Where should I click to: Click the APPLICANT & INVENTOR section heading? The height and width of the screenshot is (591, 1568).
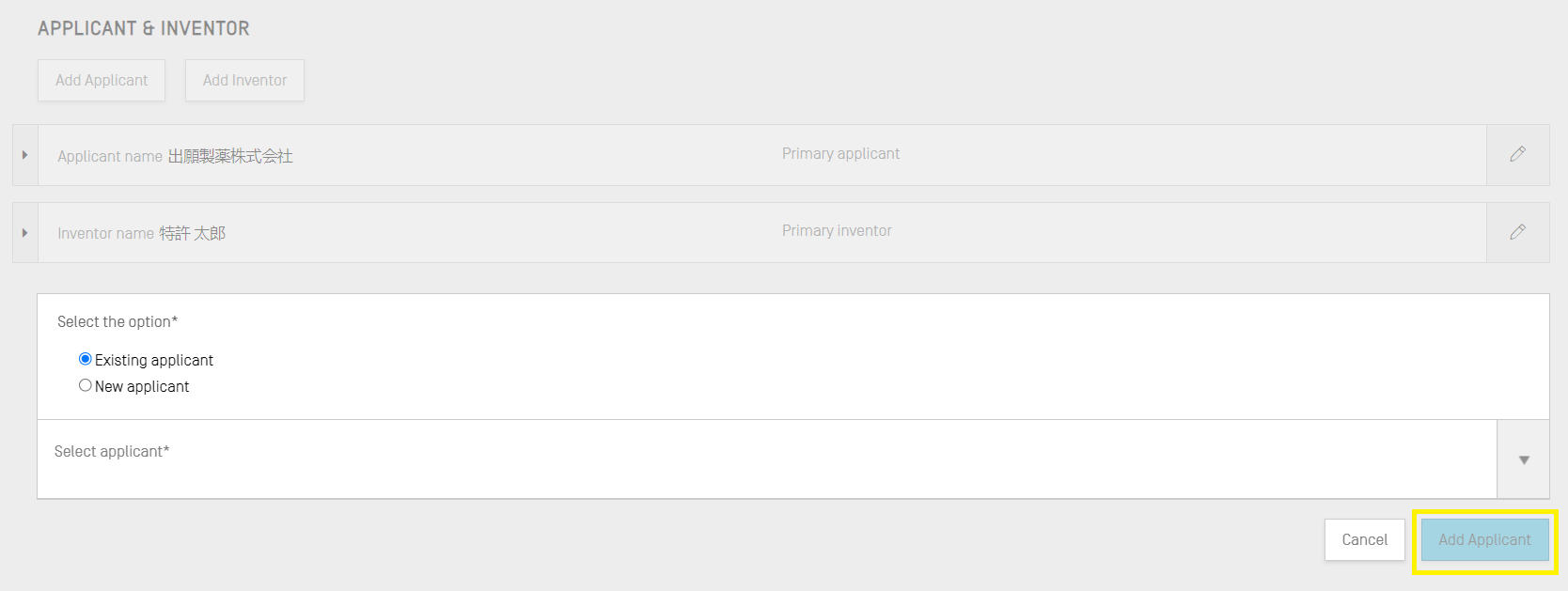click(144, 29)
